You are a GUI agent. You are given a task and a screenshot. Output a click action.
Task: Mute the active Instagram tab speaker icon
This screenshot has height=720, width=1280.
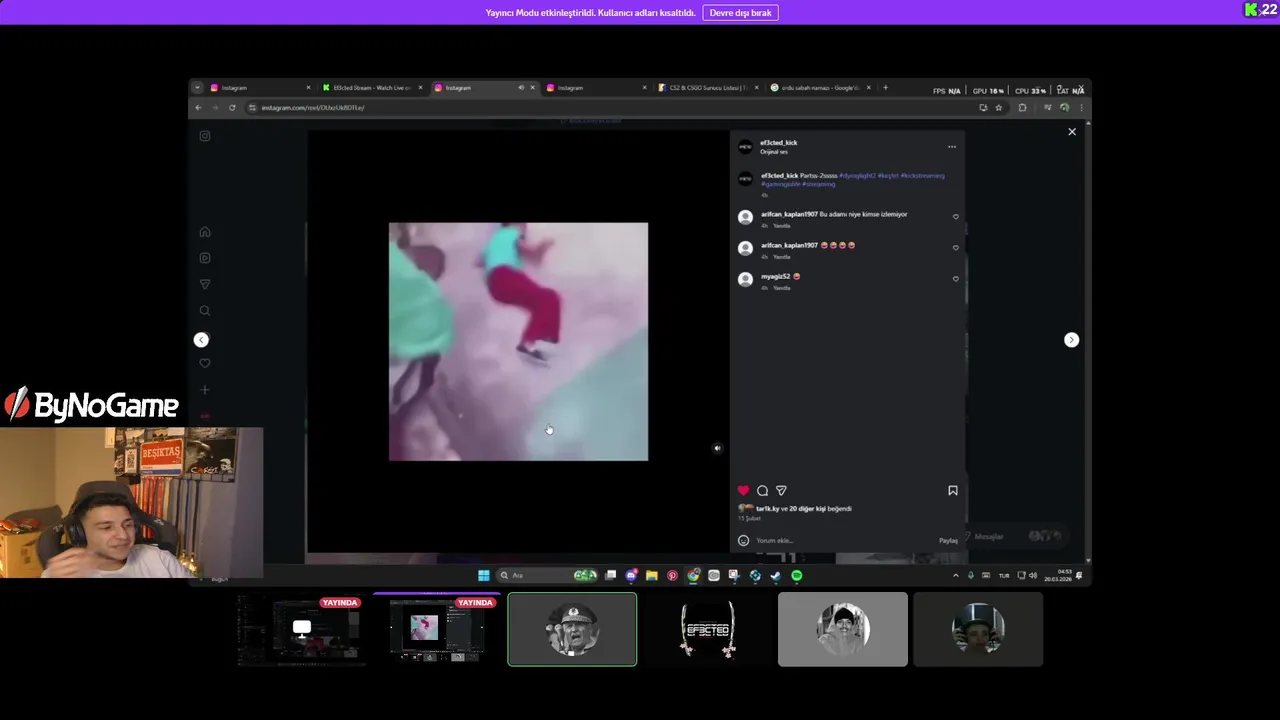click(521, 88)
